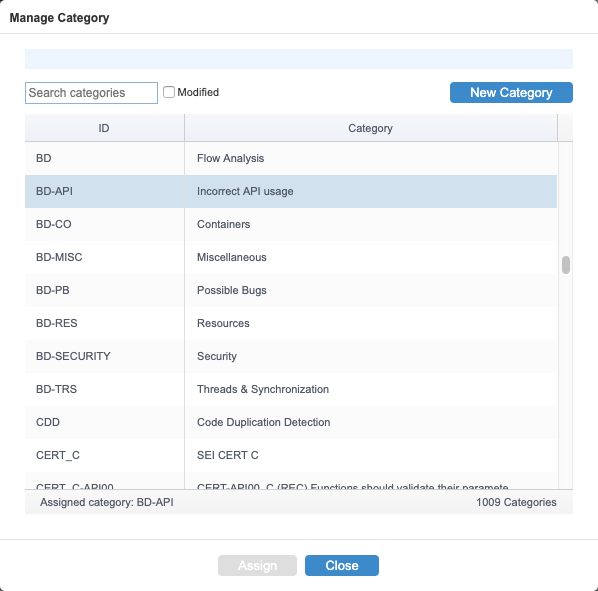Select the BD-TRS Threads & Synchronization row

[291, 389]
